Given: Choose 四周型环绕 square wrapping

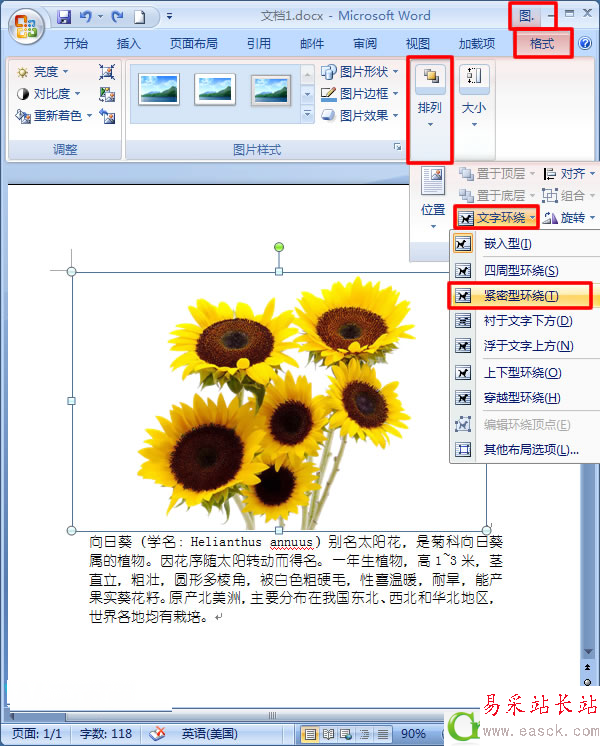Looking at the screenshot, I should [x=525, y=271].
